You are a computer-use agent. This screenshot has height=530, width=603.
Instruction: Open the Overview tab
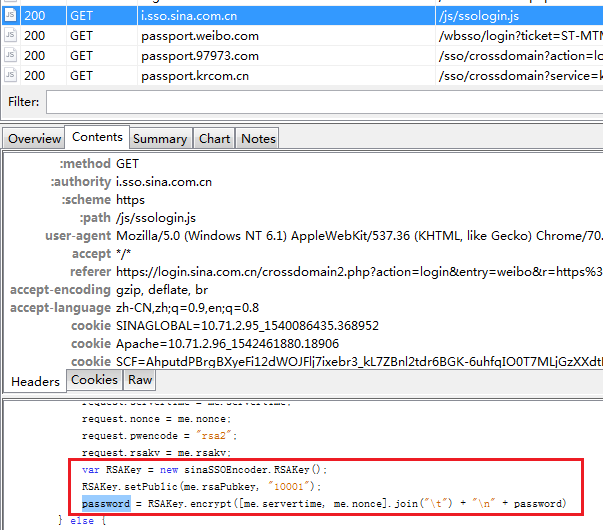(34, 138)
